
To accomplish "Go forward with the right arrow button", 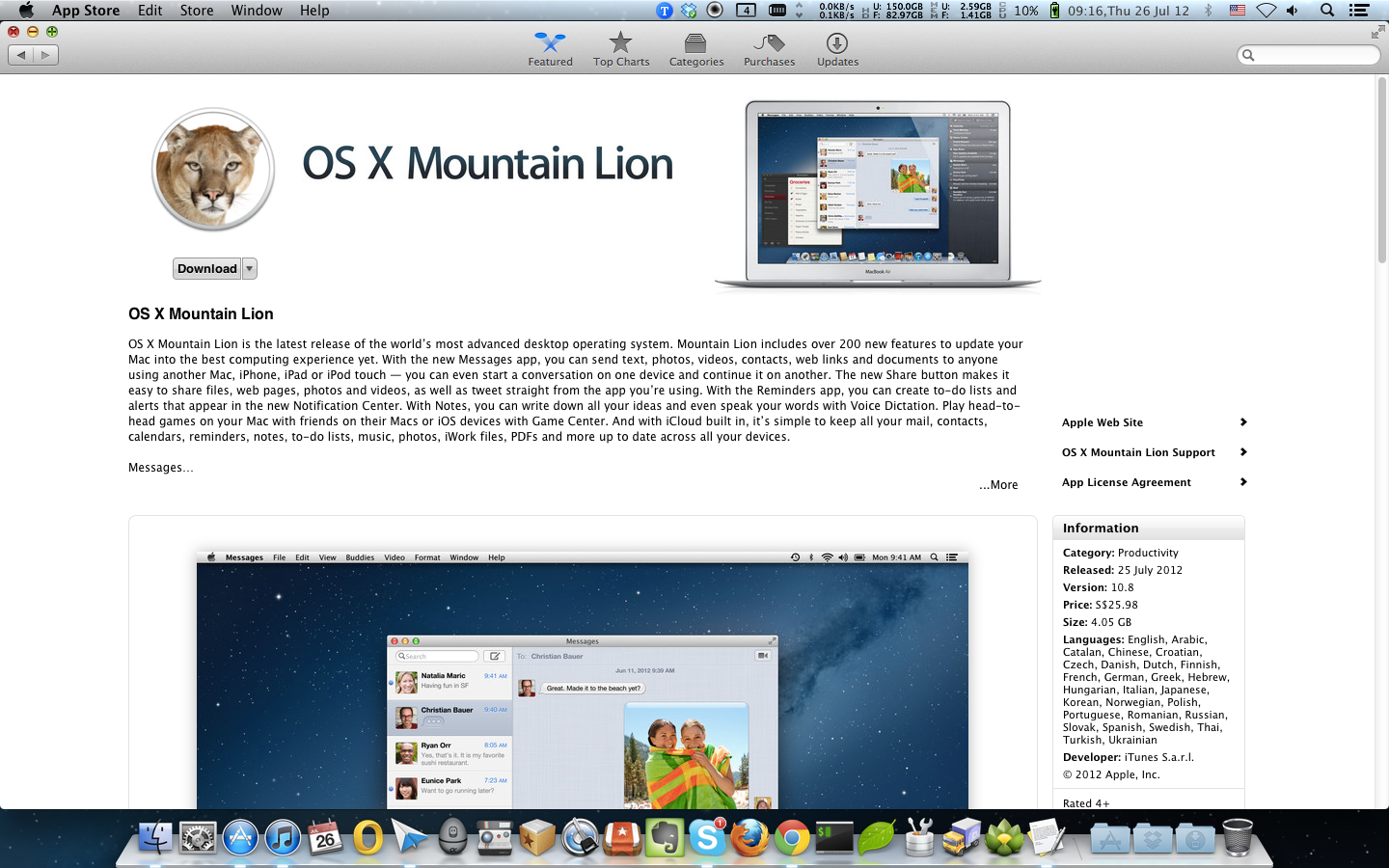I will [45, 55].
